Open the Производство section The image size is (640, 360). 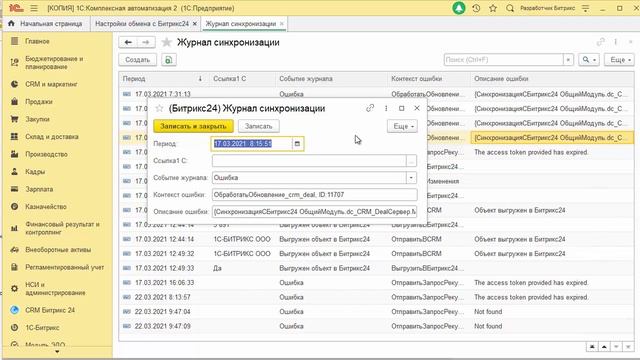[47, 154]
